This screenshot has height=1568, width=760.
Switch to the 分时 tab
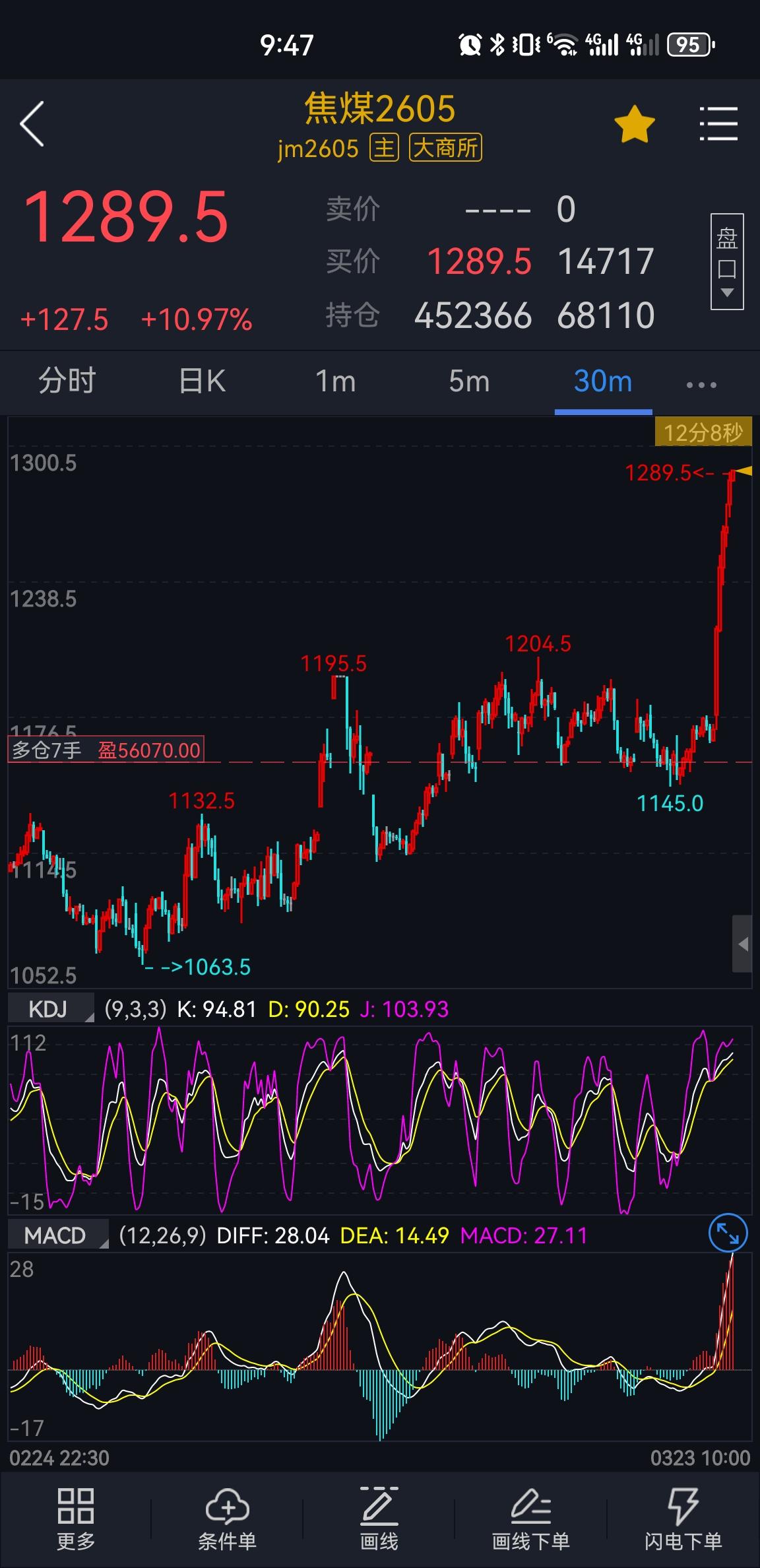67,381
